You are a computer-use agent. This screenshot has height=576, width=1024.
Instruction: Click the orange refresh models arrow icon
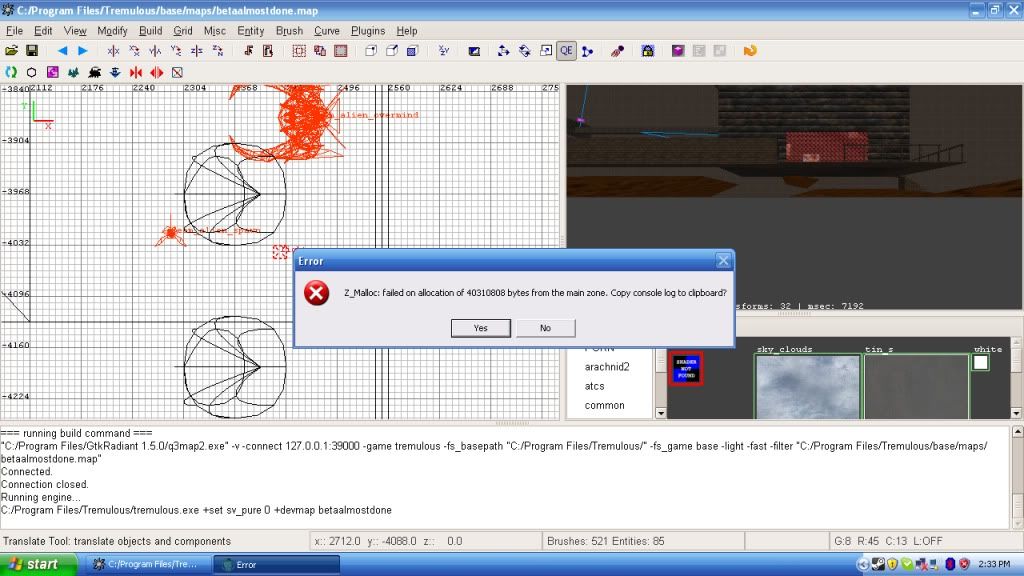[750, 51]
